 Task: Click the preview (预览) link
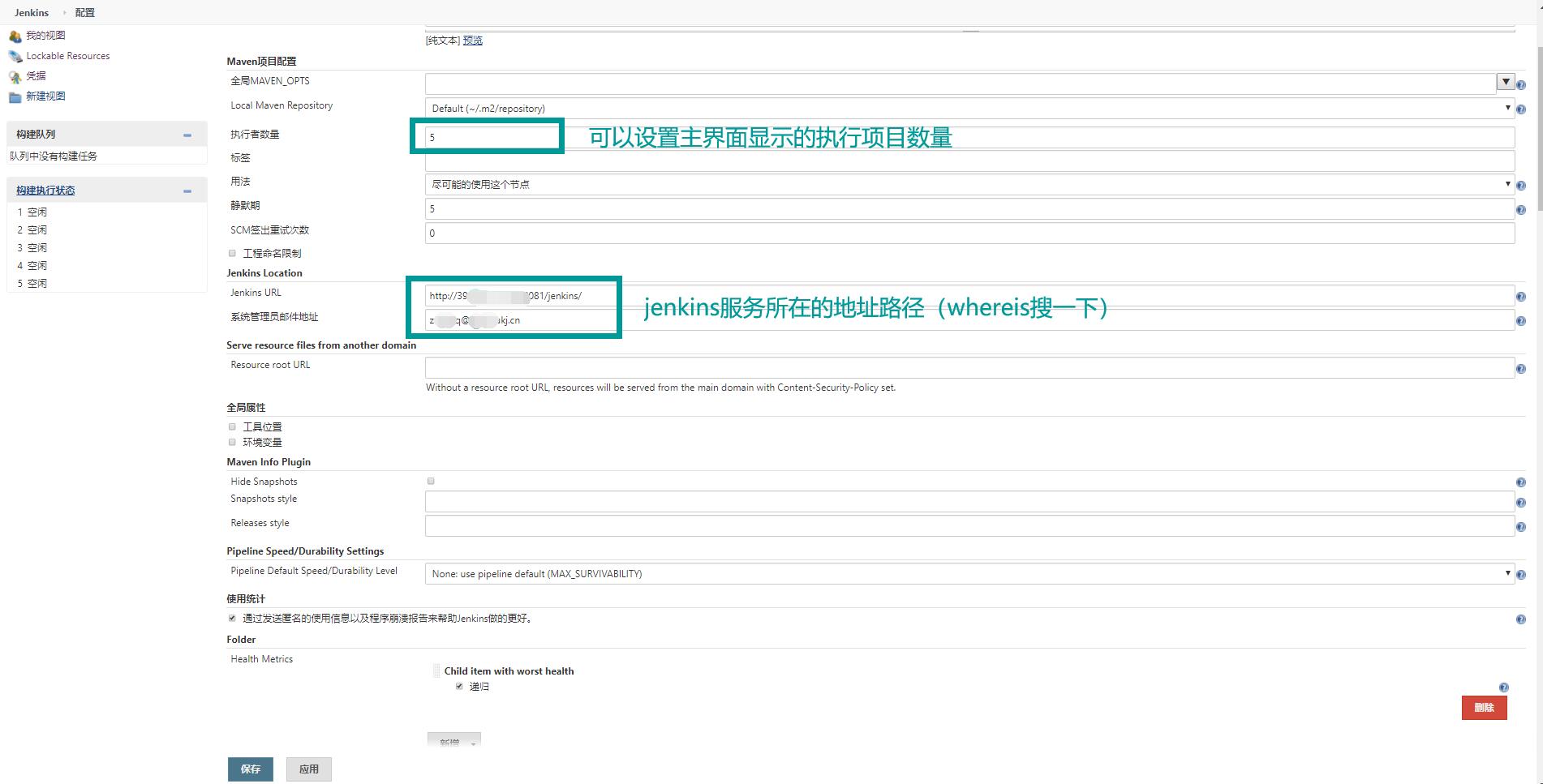(473, 41)
